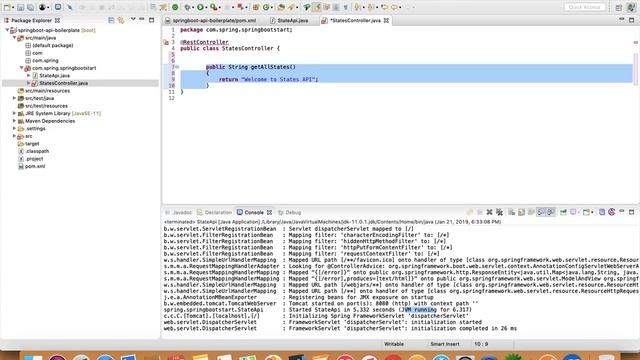The width and height of the screenshot is (640, 360).
Task: Close the Console view tab
Action: [x=269, y=212]
